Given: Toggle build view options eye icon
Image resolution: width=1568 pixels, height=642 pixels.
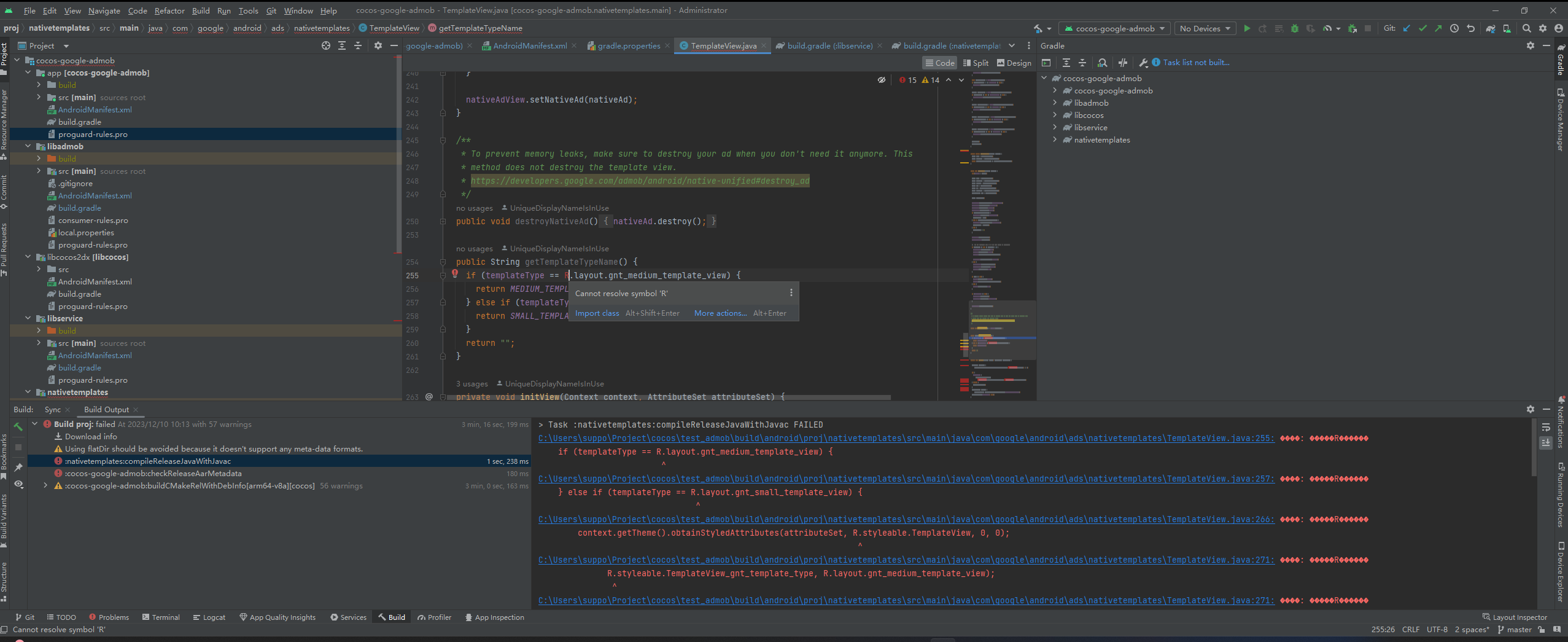Looking at the screenshot, I should click(x=18, y=485).
